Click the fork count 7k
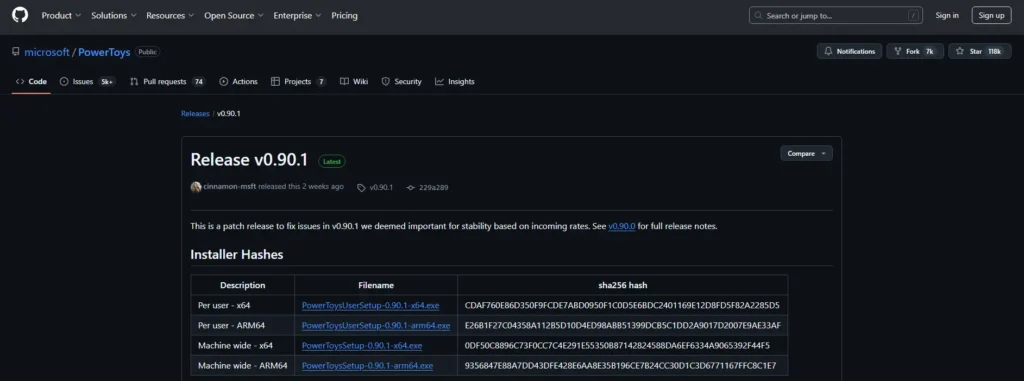Viewport: 1024px width, 381px height. 929,52
